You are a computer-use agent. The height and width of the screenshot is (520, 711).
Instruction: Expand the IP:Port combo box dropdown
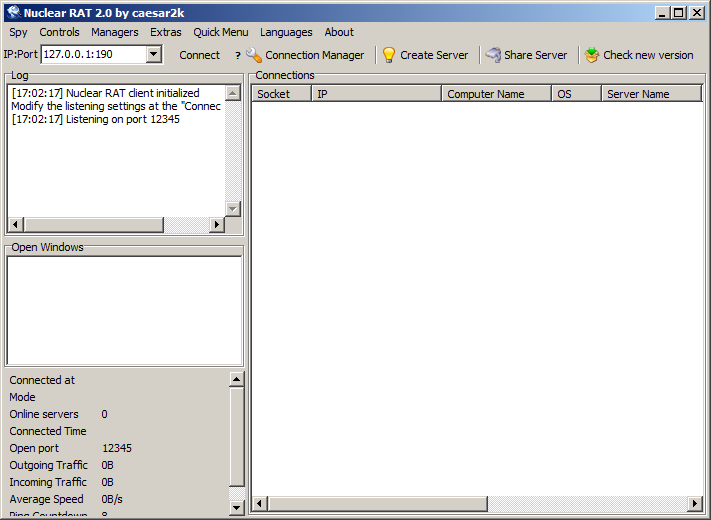click(153, 55)
